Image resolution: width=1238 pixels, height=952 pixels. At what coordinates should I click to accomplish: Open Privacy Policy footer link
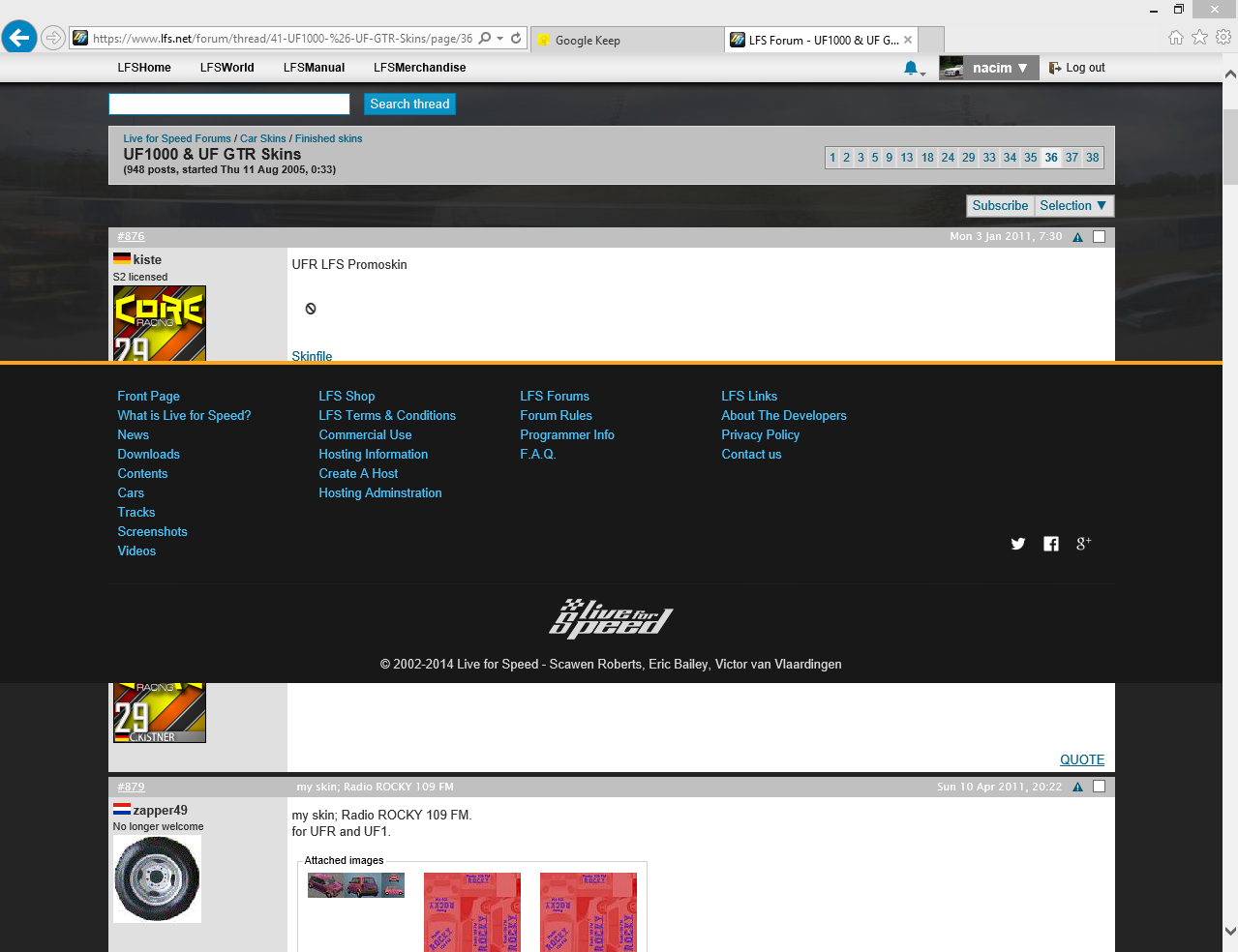point(760,434)
